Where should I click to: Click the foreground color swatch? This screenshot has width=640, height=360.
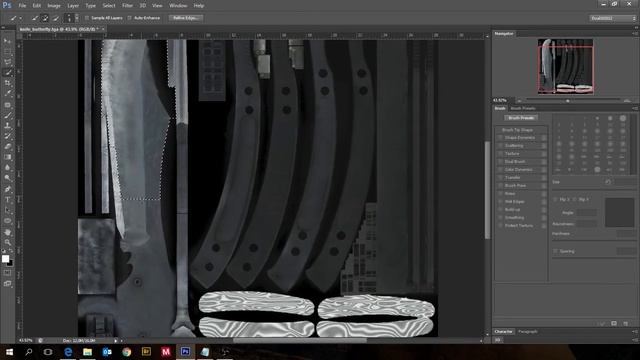5,259
